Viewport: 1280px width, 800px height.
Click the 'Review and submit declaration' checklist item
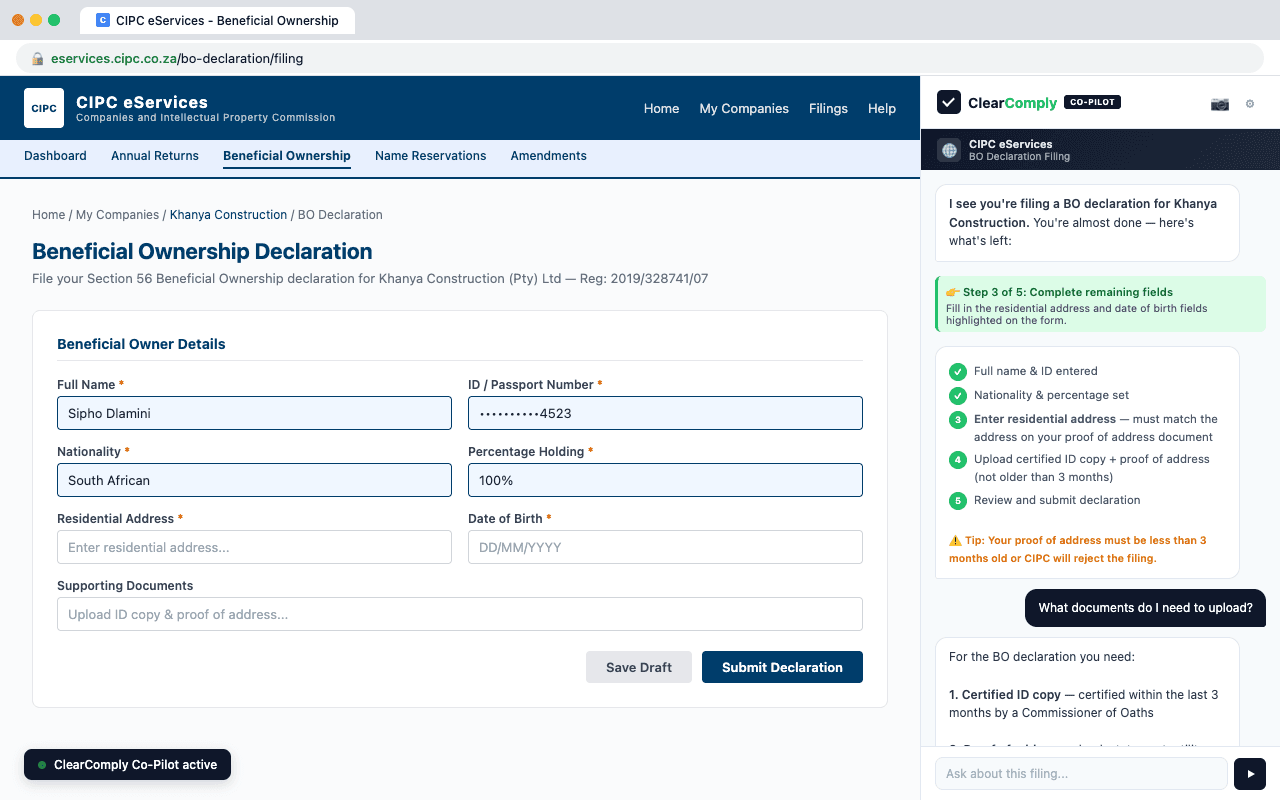tap(1057, 500)
